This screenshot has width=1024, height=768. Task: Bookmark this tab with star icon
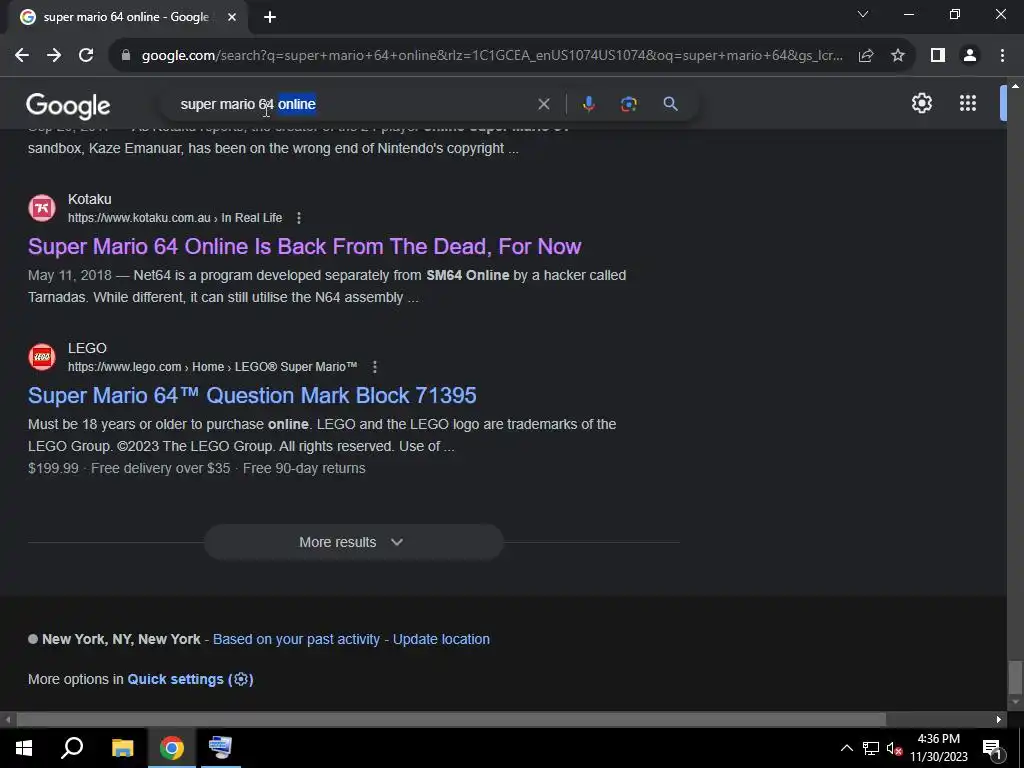[x=898, y=56]
